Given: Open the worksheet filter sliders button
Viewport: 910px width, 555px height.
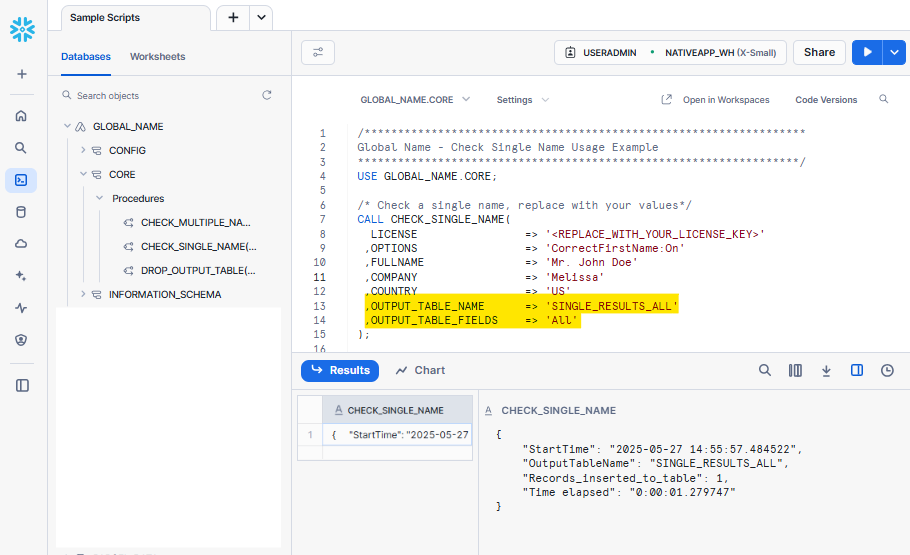Looking at the screenshot, I should (318, 52).
